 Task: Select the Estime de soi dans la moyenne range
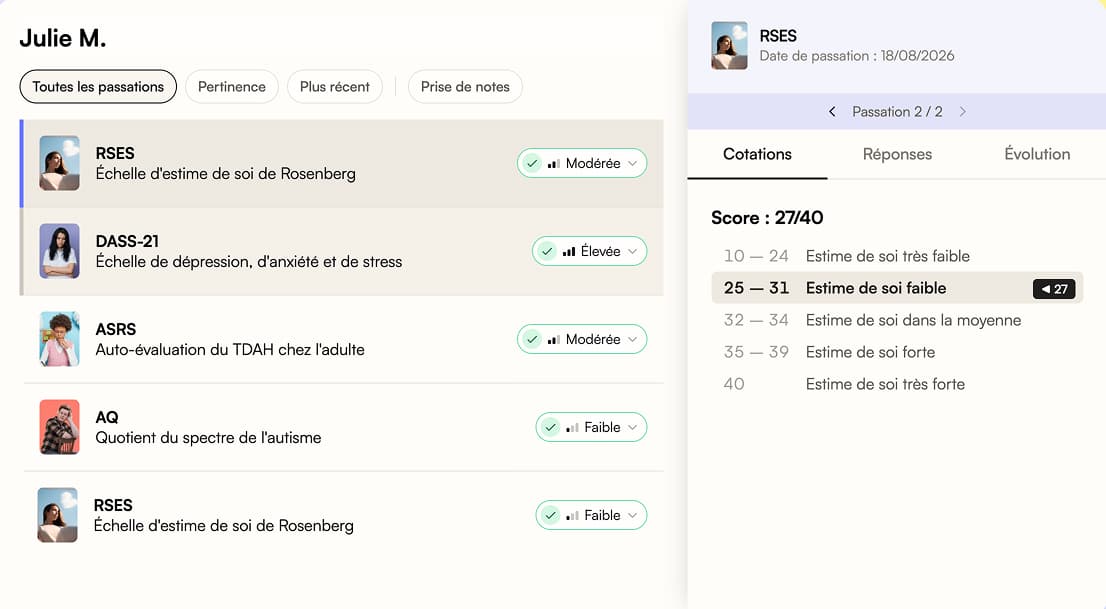click(897, 320)
